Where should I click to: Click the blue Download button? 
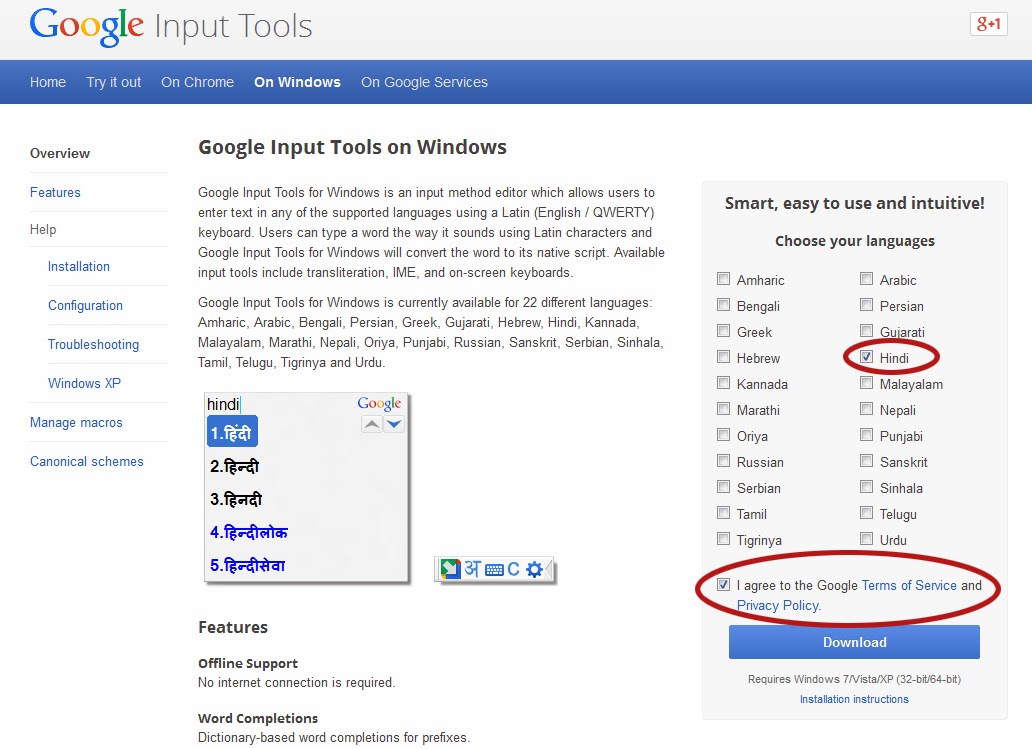pos(854,642)
